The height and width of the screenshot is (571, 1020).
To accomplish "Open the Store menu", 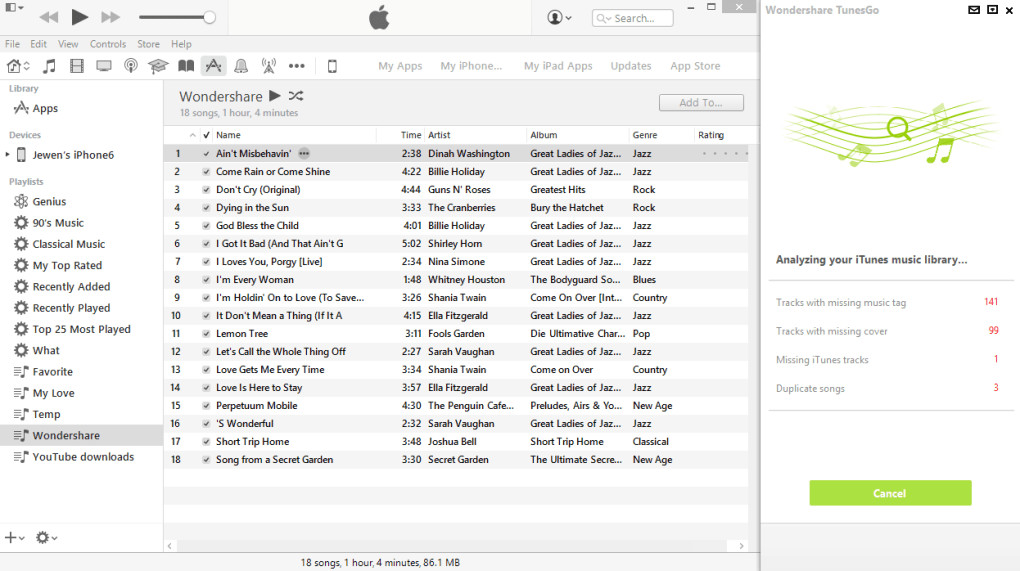I will pyautogui.click(x=148, y=44).
